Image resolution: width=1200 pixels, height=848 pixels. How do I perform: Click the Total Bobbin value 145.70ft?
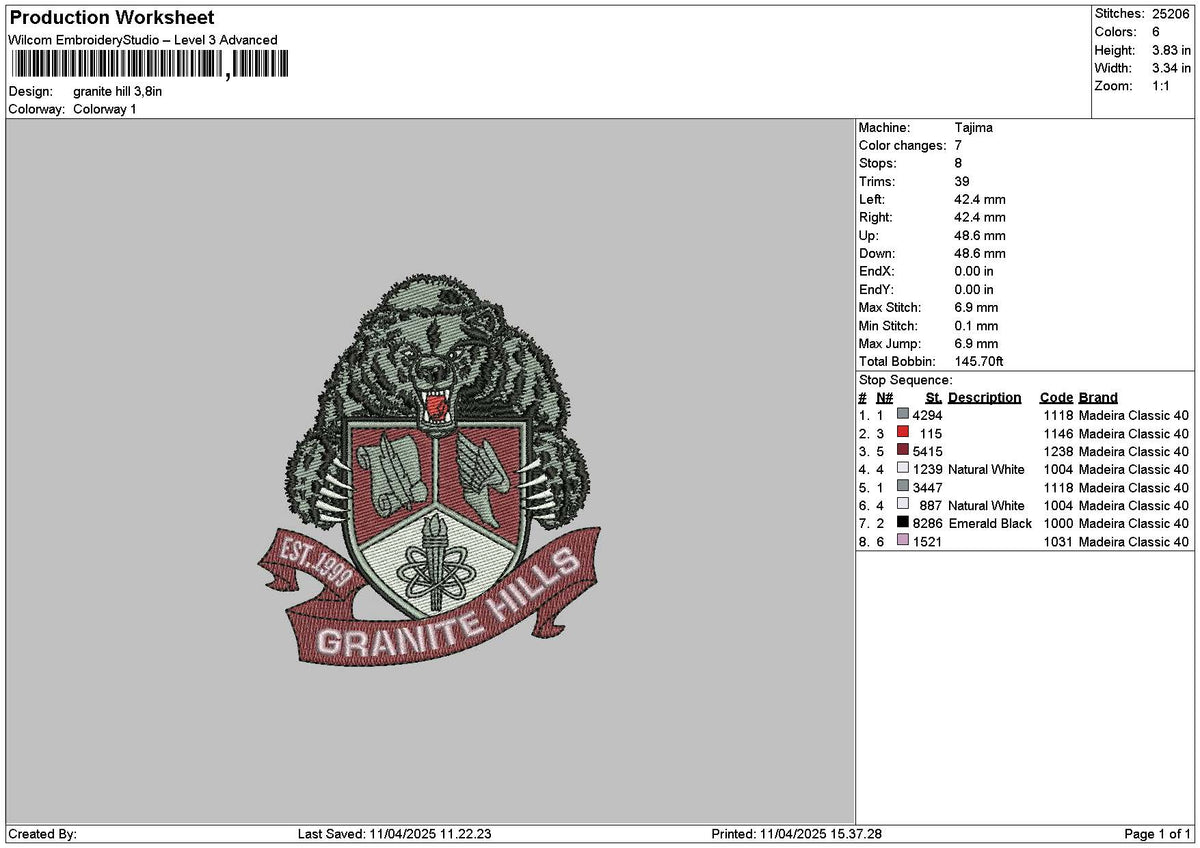tap(979, 362)
